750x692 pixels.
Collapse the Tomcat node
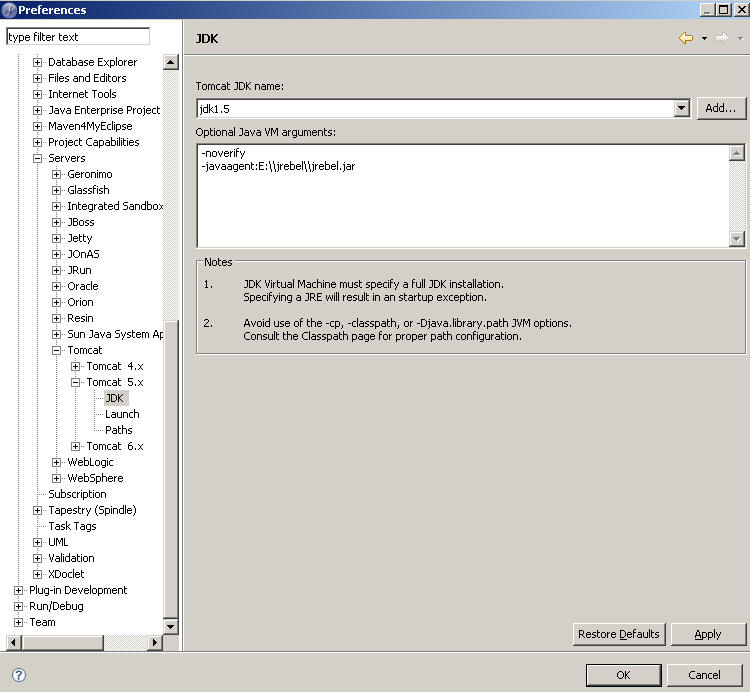[56, 350]
